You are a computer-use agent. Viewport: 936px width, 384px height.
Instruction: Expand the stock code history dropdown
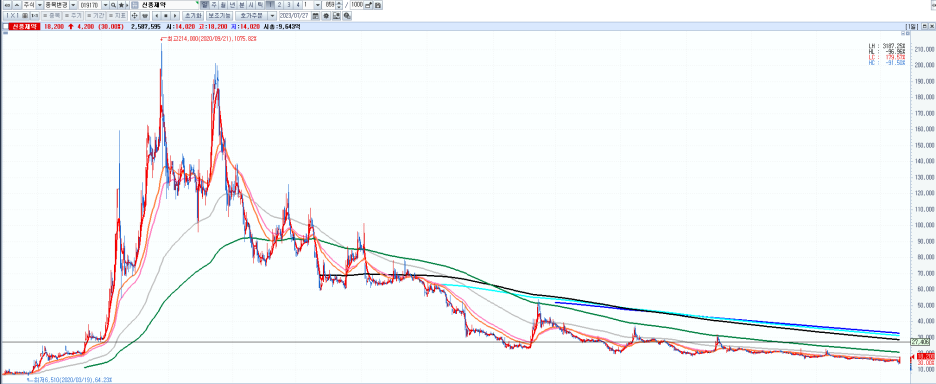106,5
